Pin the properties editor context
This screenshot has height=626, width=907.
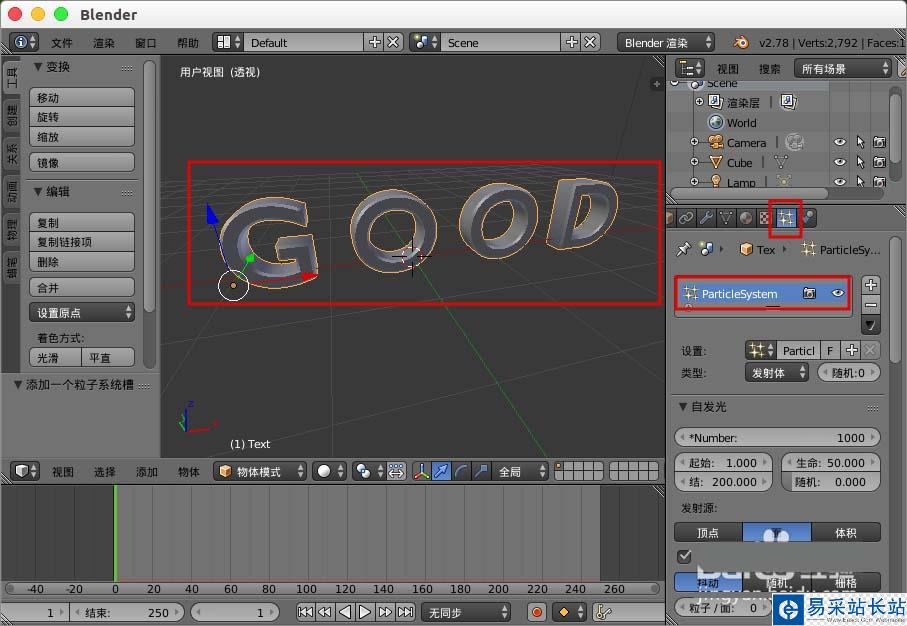coord(684,249)
